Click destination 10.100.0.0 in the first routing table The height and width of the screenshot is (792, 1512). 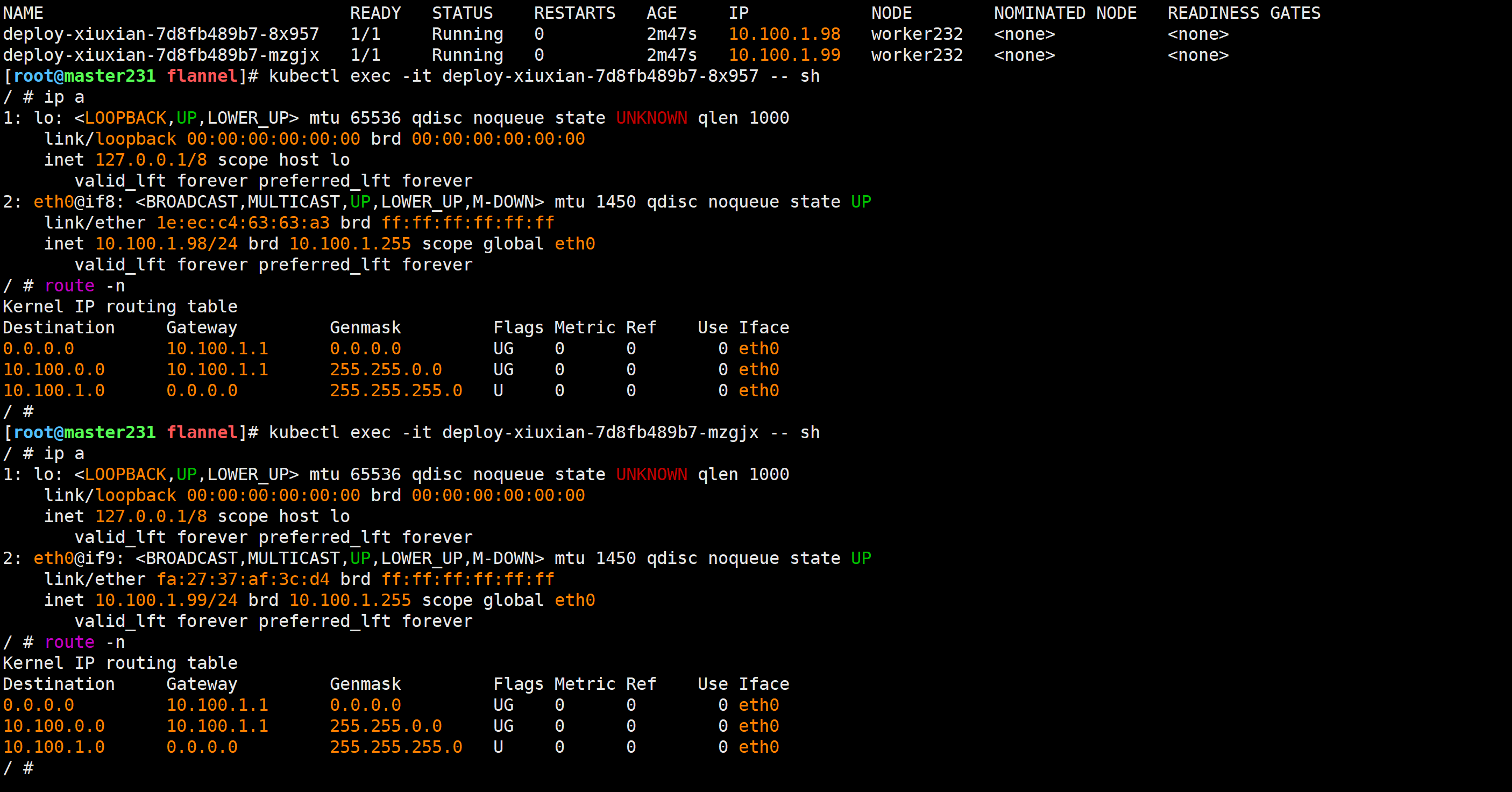coord(54,369)
